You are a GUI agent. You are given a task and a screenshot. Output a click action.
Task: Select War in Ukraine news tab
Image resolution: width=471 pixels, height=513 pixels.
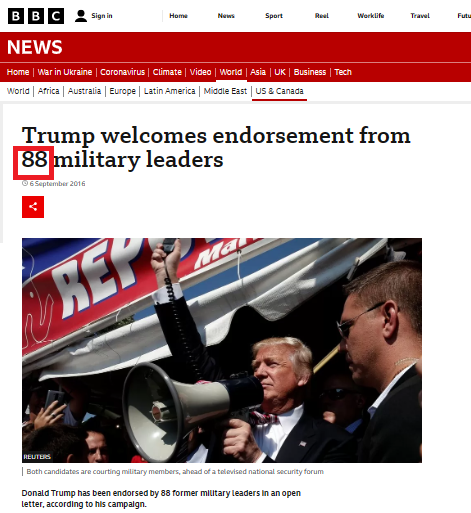click(65, 72)
